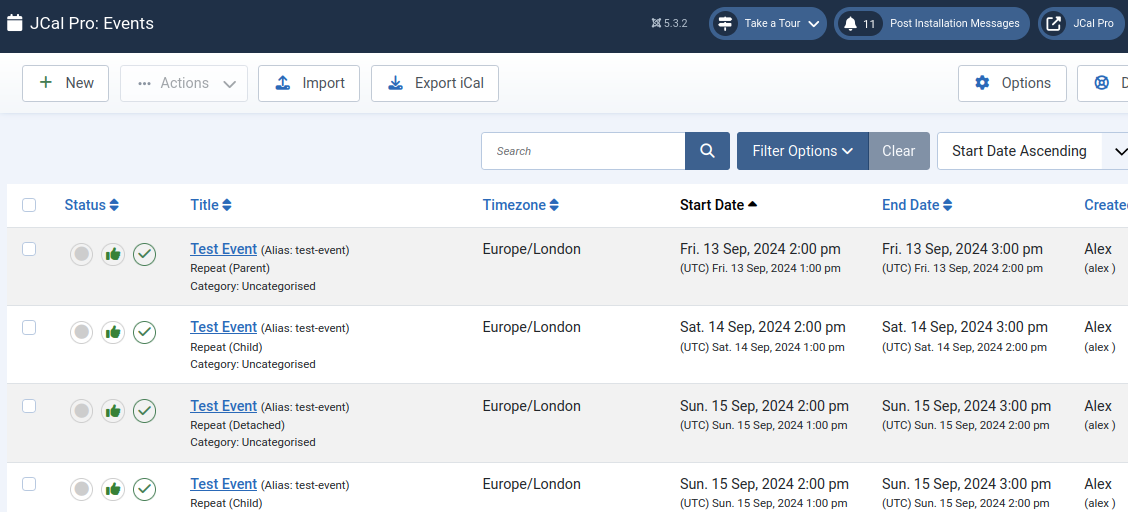1128x512 pixels.
Task: Toggle Start Date column sort order
Action: (x=719, y=205)
